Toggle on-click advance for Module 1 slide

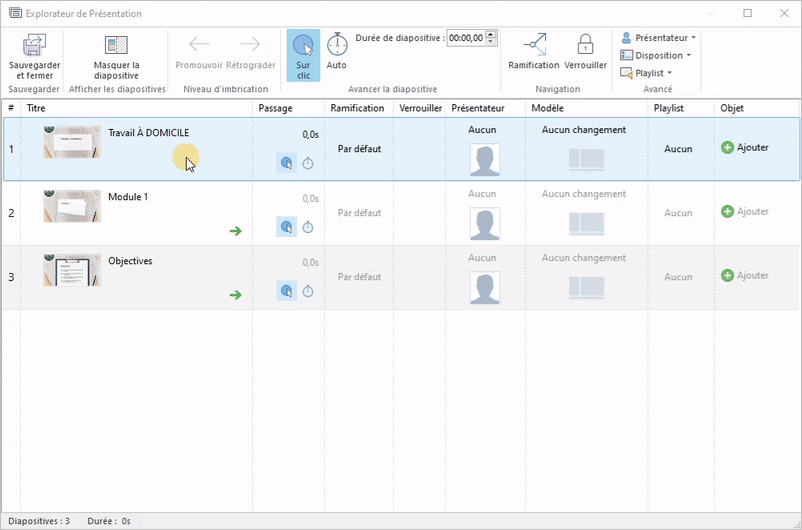[x=286, y=227]
